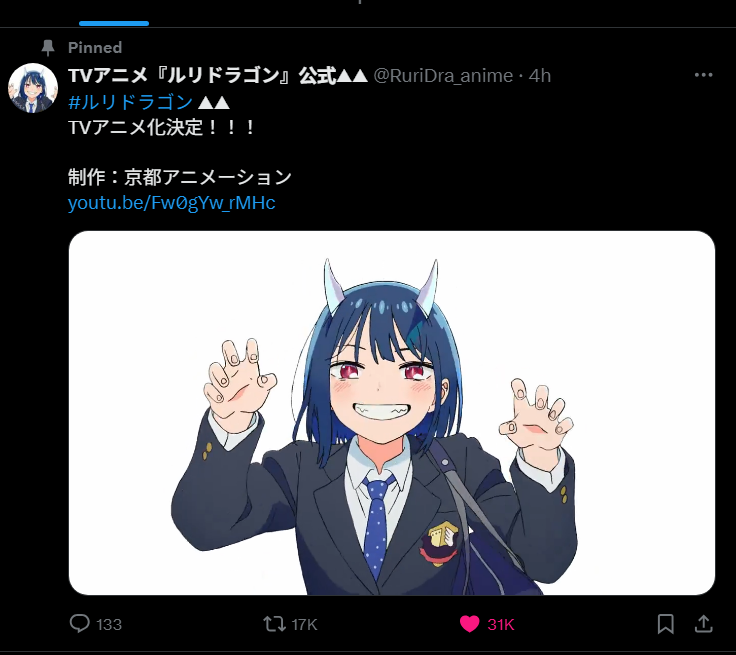
Task: Click the pin icon beside Pinned
Action: coord(47,47)
